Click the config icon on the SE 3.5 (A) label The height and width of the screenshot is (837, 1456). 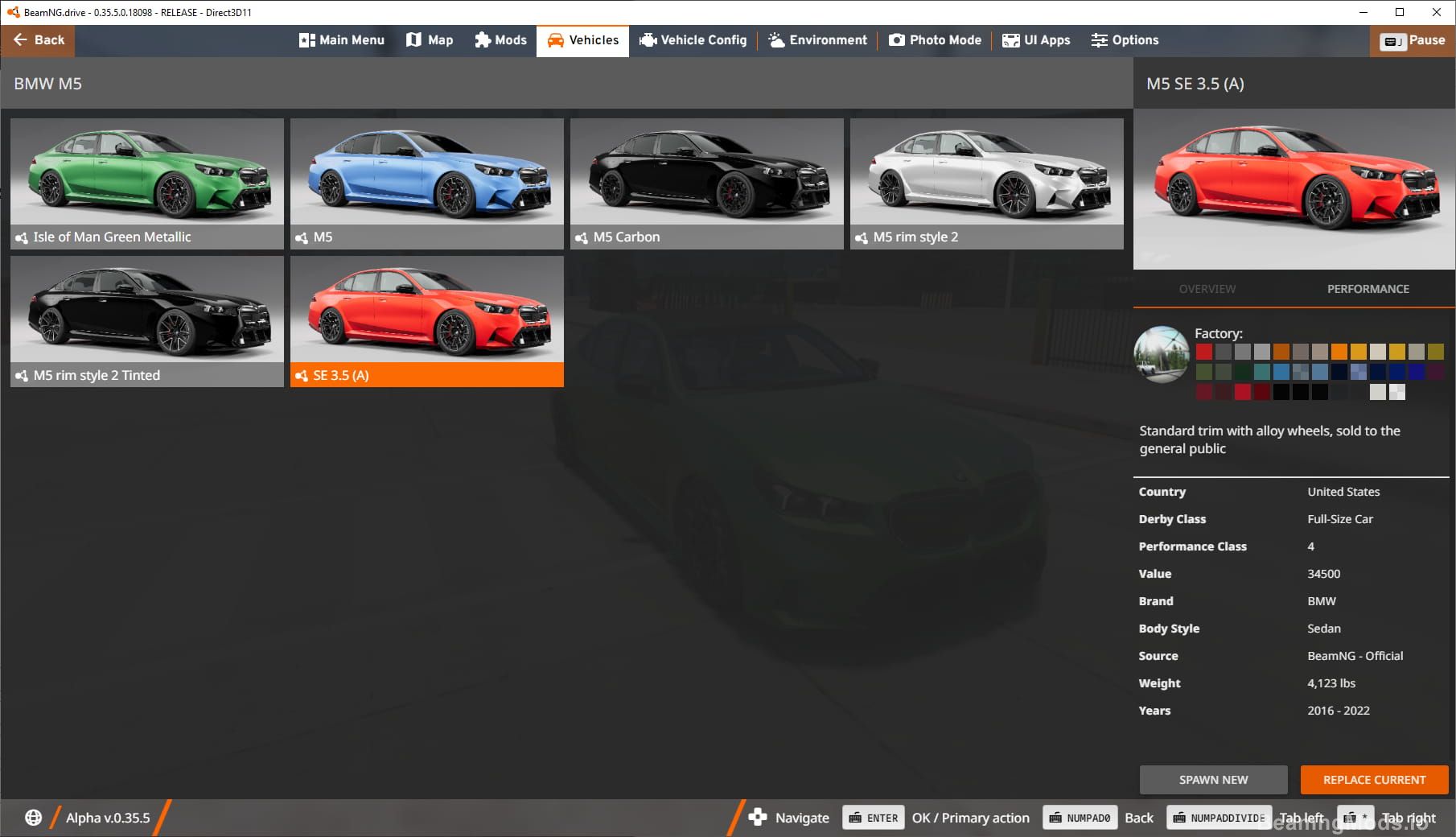(x=302, y=376)
